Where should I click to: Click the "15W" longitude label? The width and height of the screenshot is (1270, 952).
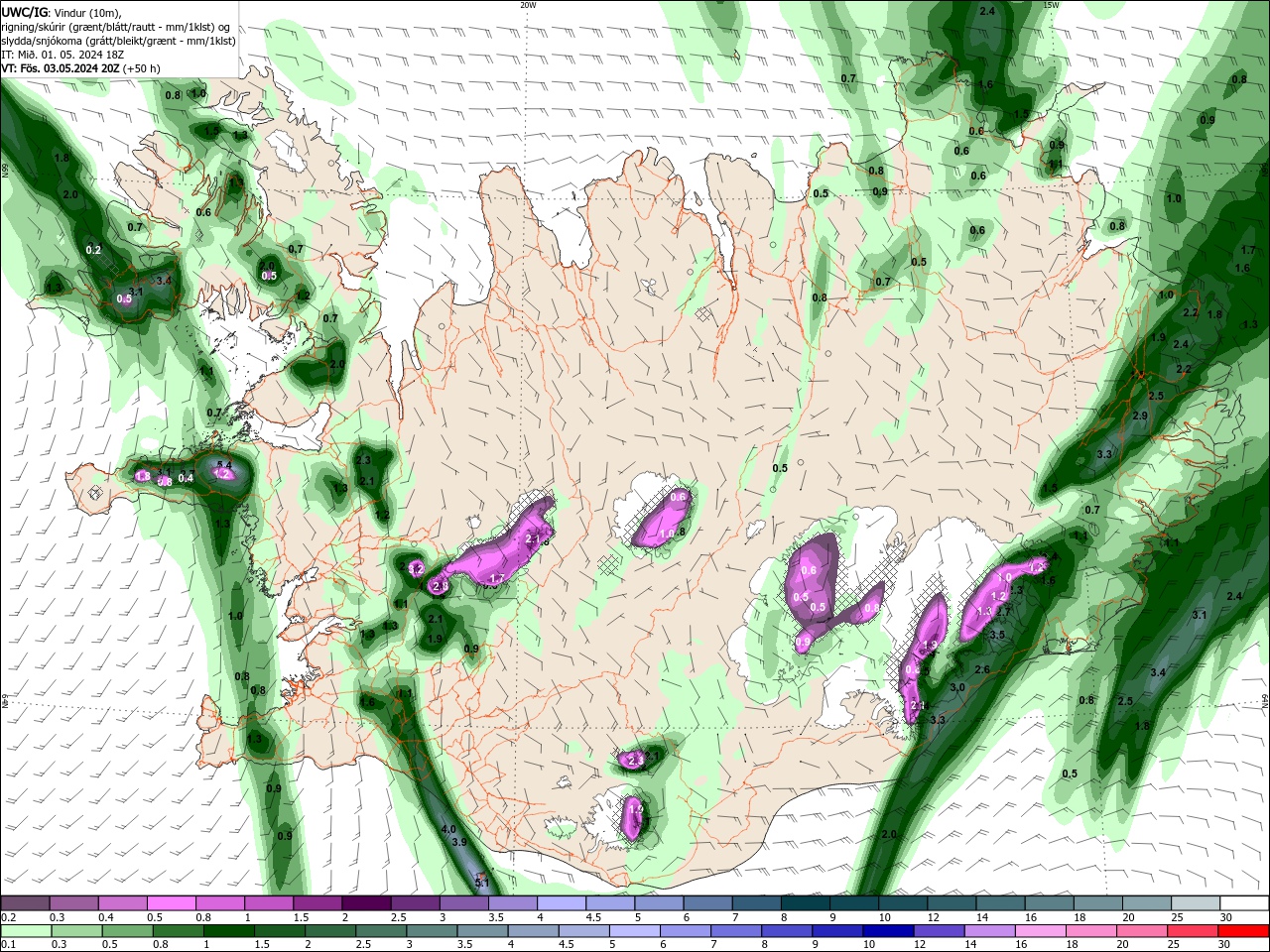(x=1051, y=5)
